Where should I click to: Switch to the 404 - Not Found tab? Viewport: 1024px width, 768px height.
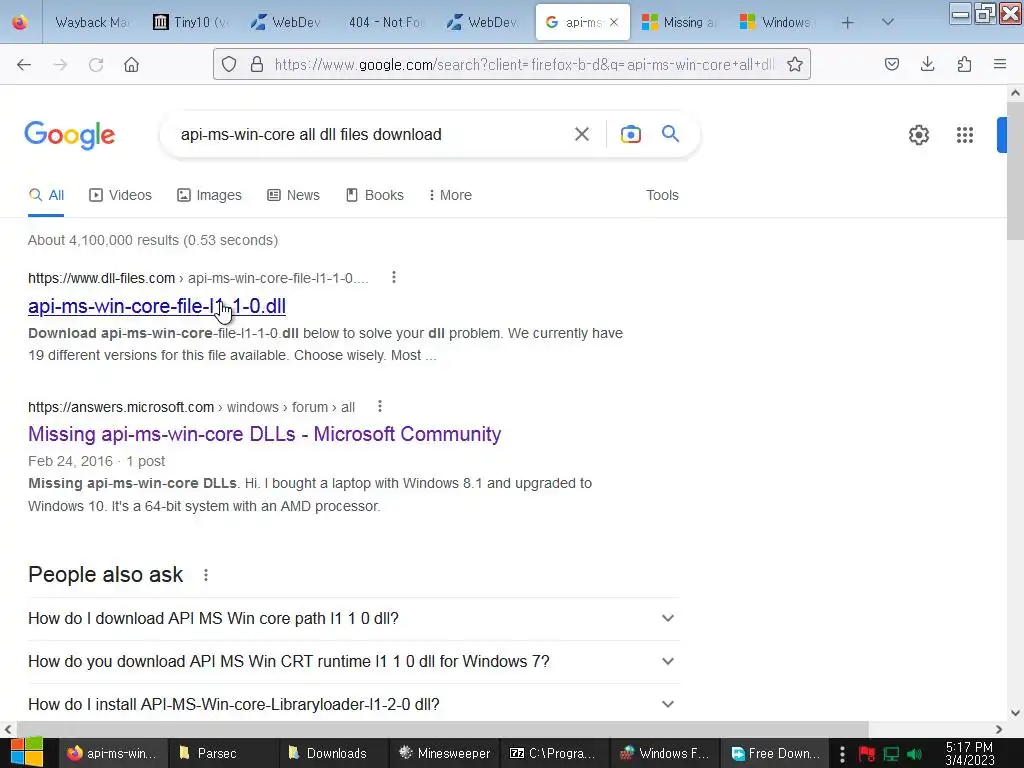386,22
